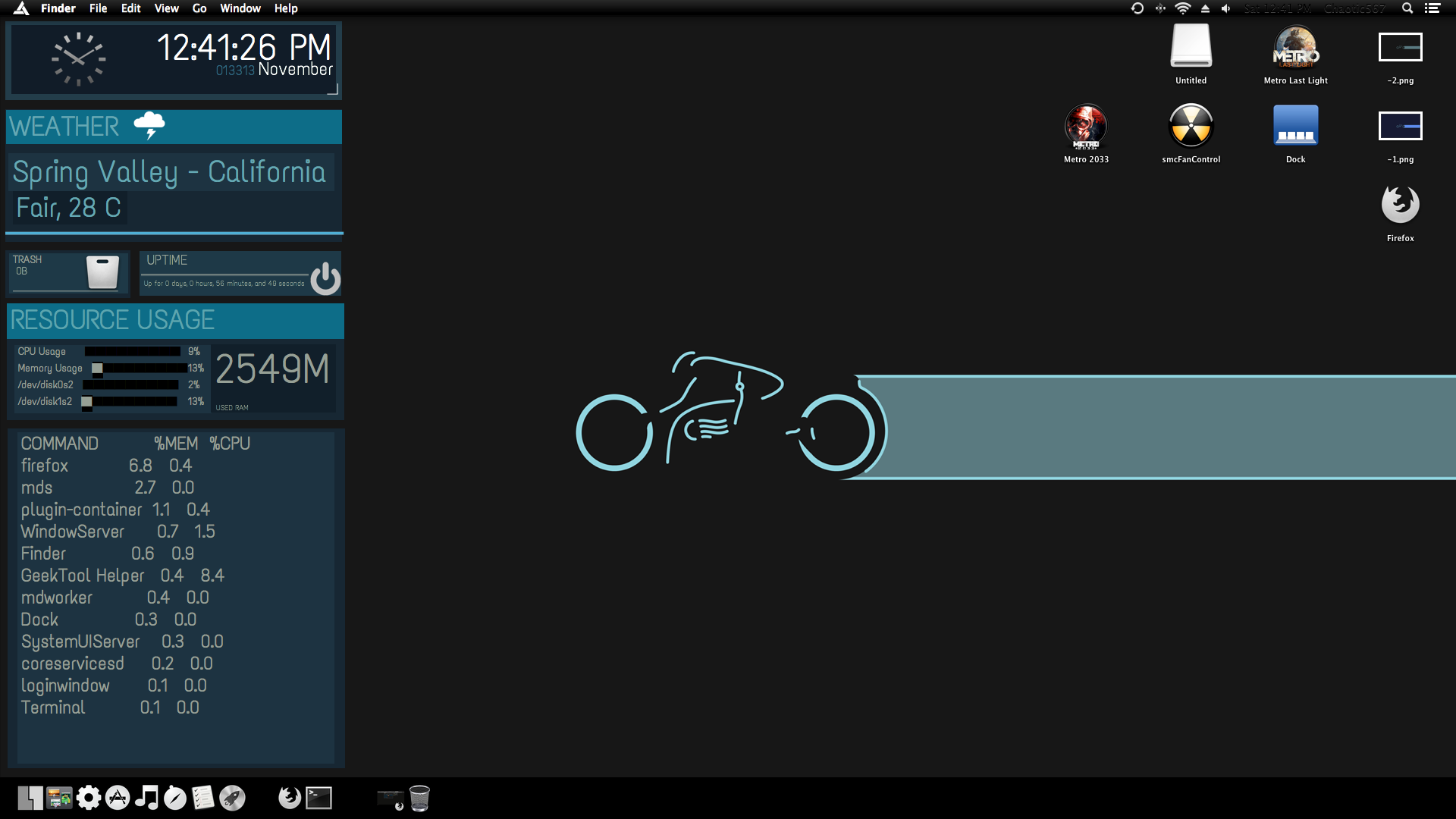Open the Chaotic567 user menu
Viewport: 1456px width, 819px height.
pyautogui.click(x=1355, y=8)
